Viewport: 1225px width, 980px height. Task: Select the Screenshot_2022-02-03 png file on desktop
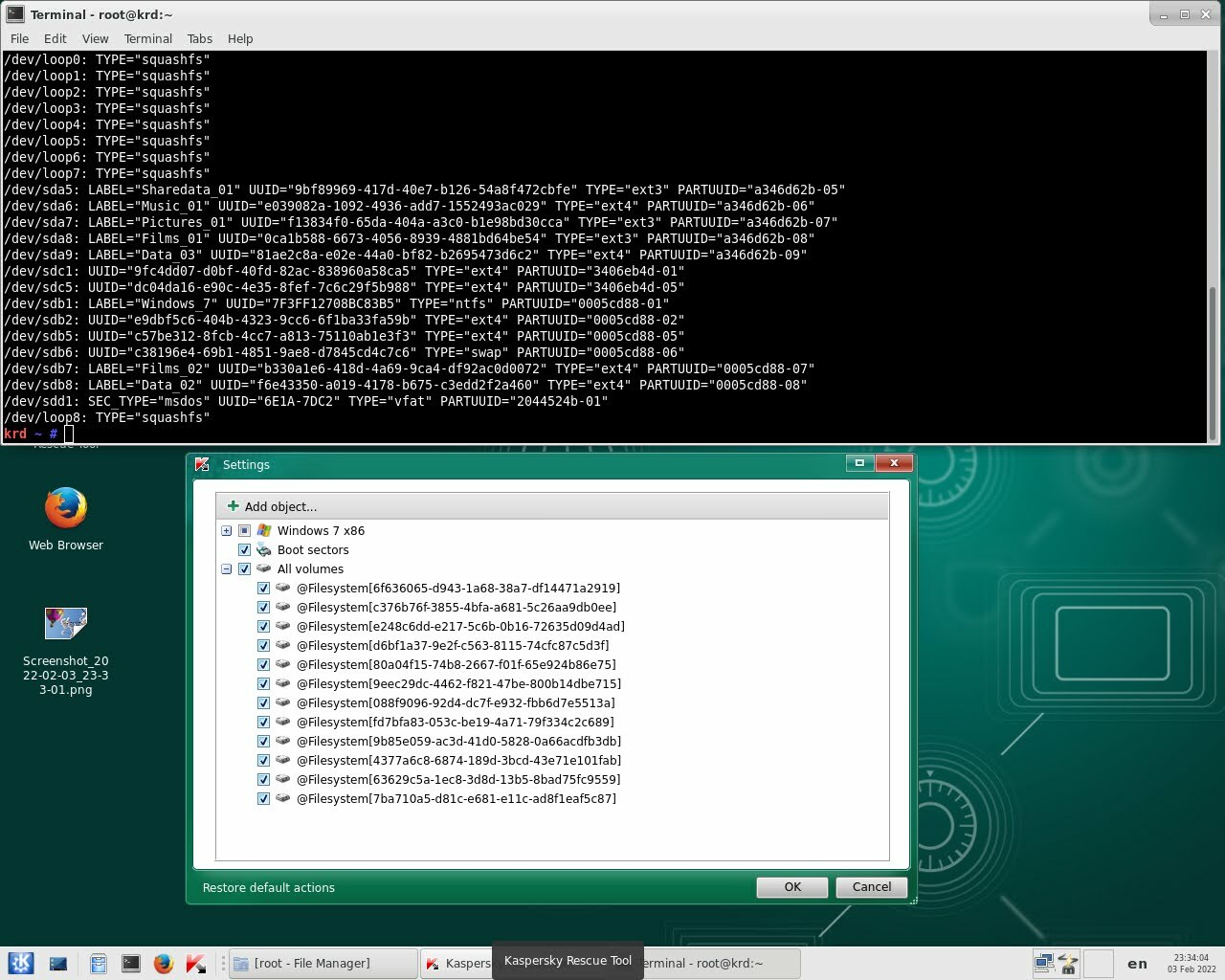66,651
